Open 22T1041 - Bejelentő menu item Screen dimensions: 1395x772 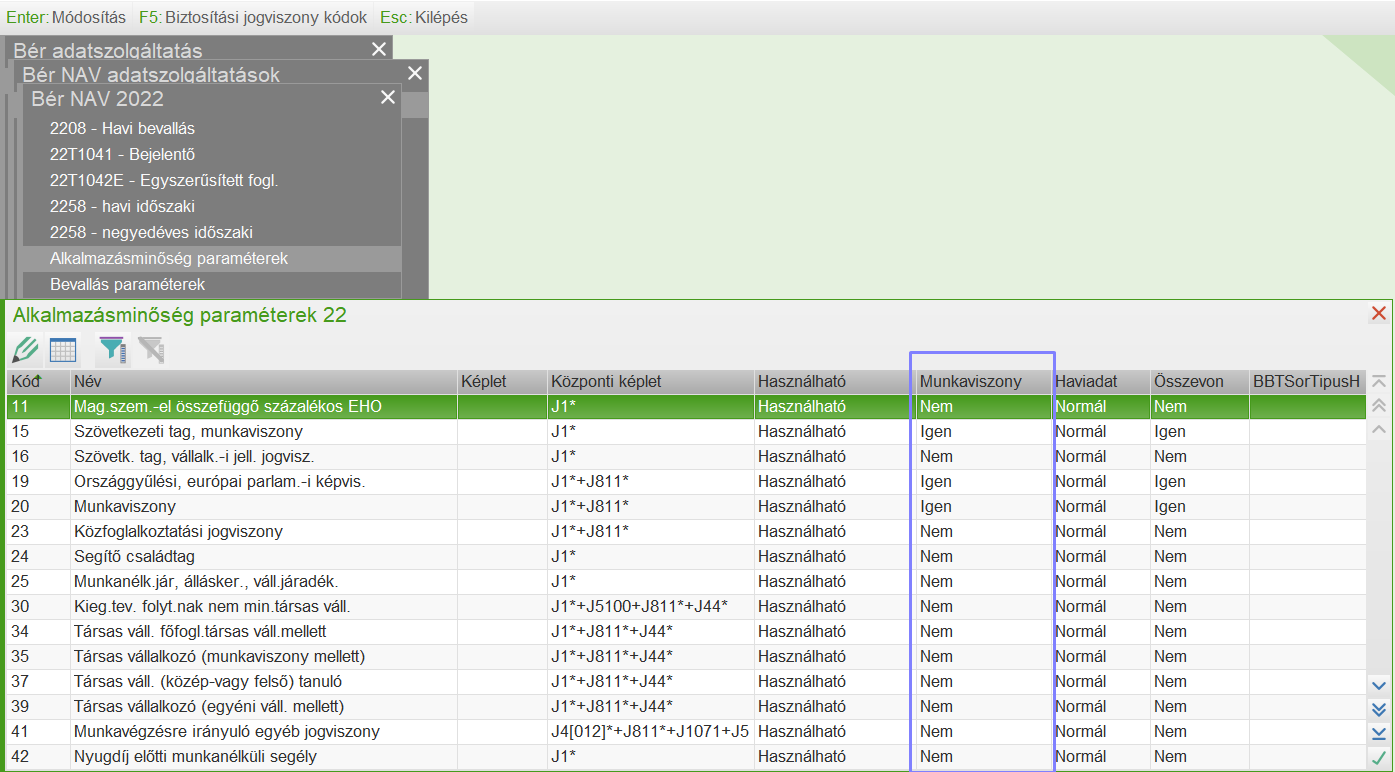coord(212,154)
